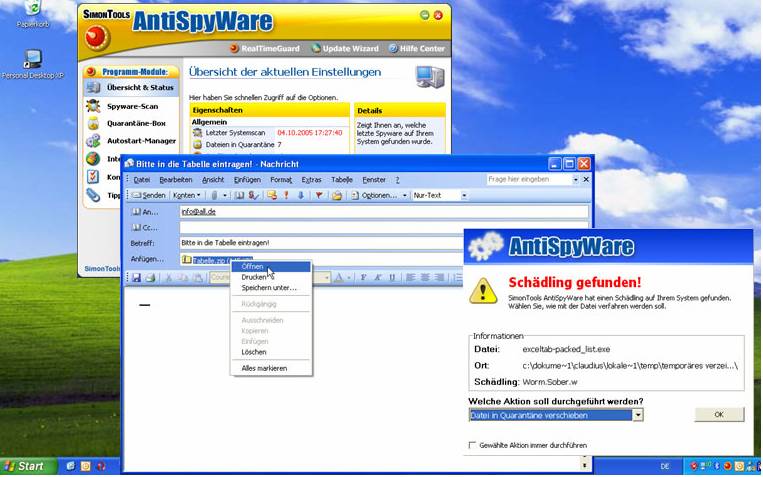The width and height of the screenshot is (763, 477).
Task: Open the Personal Desktop XP desktop icon
Action: tap(33, 64)
